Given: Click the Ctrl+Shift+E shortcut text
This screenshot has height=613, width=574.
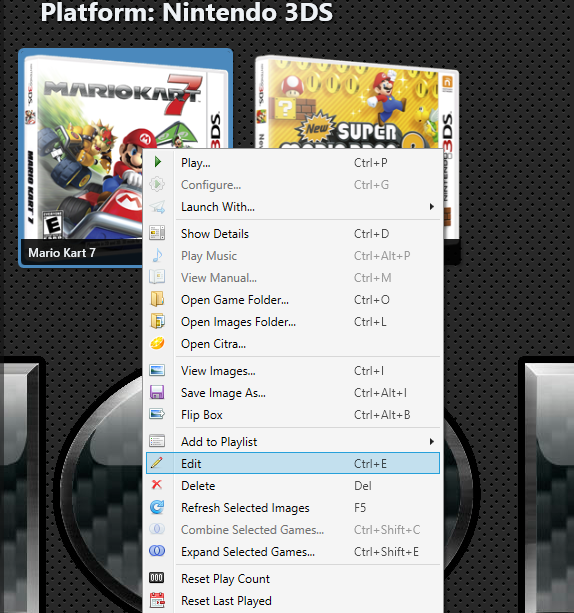Looking at the screenshot, I should click(x=386, y=552).
